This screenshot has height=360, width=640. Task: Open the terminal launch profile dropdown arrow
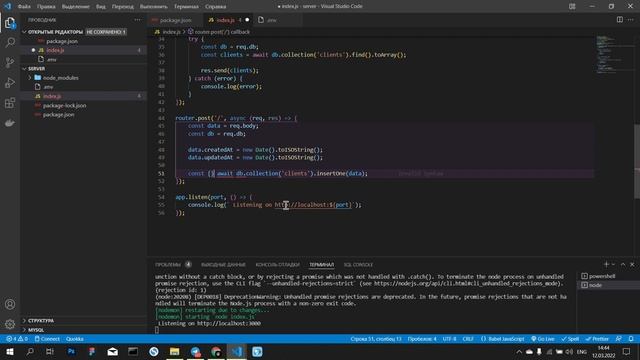pos(613,264)
